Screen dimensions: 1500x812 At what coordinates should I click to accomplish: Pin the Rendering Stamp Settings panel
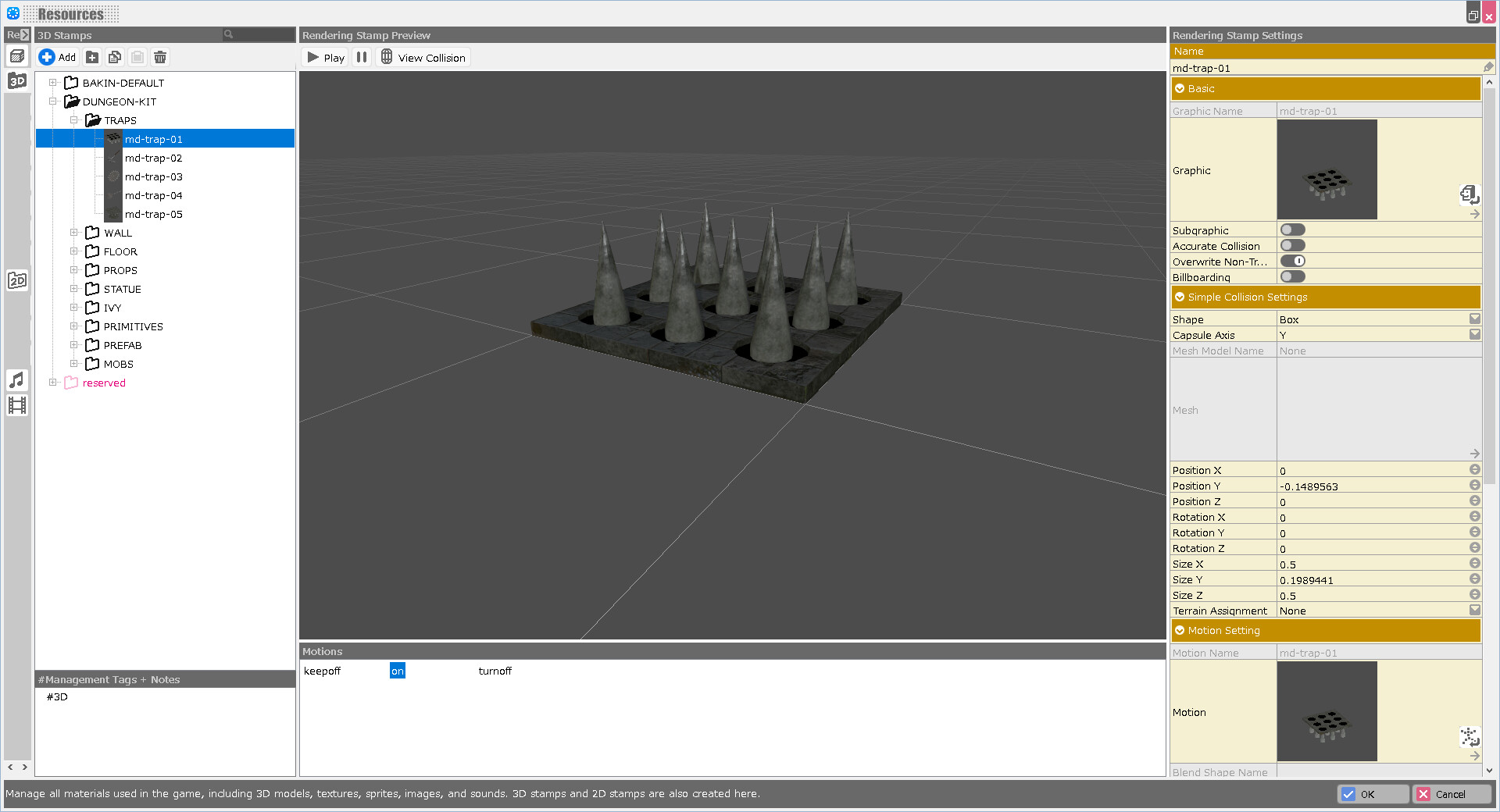point(1488,67)
